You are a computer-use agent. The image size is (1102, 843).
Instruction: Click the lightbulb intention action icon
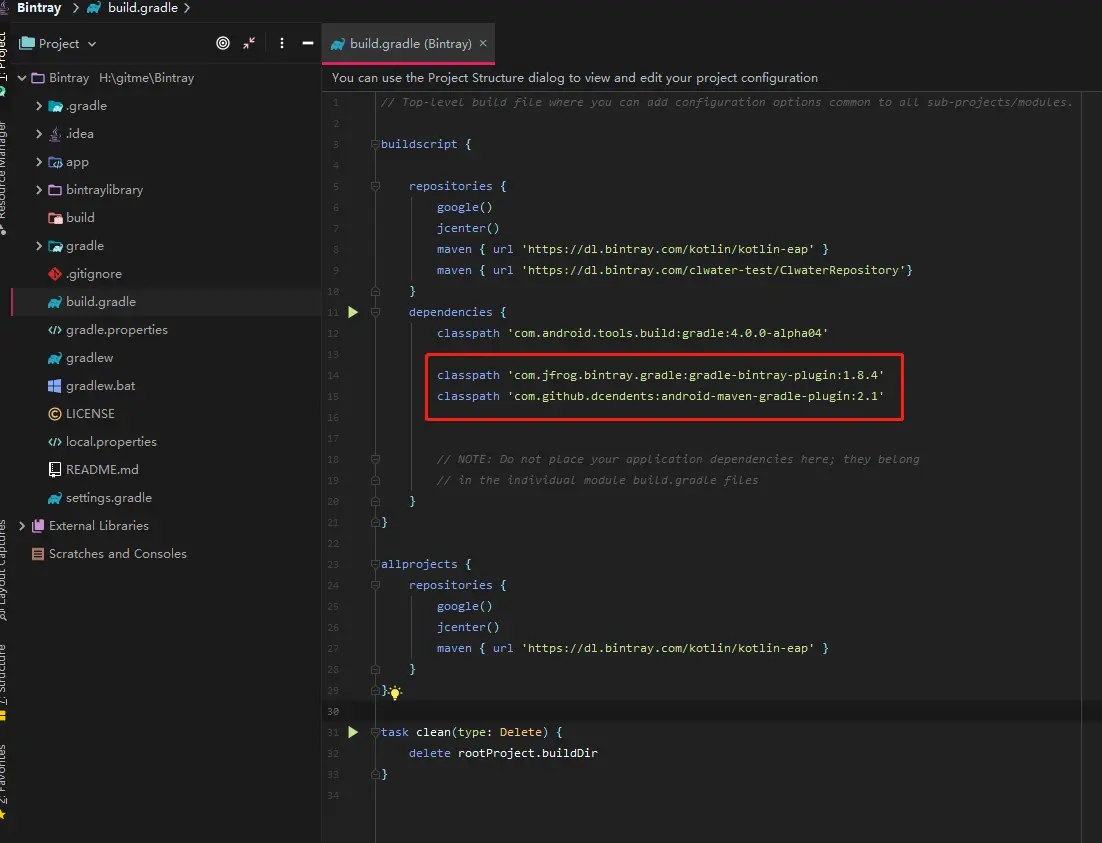(x=395, y=693)
